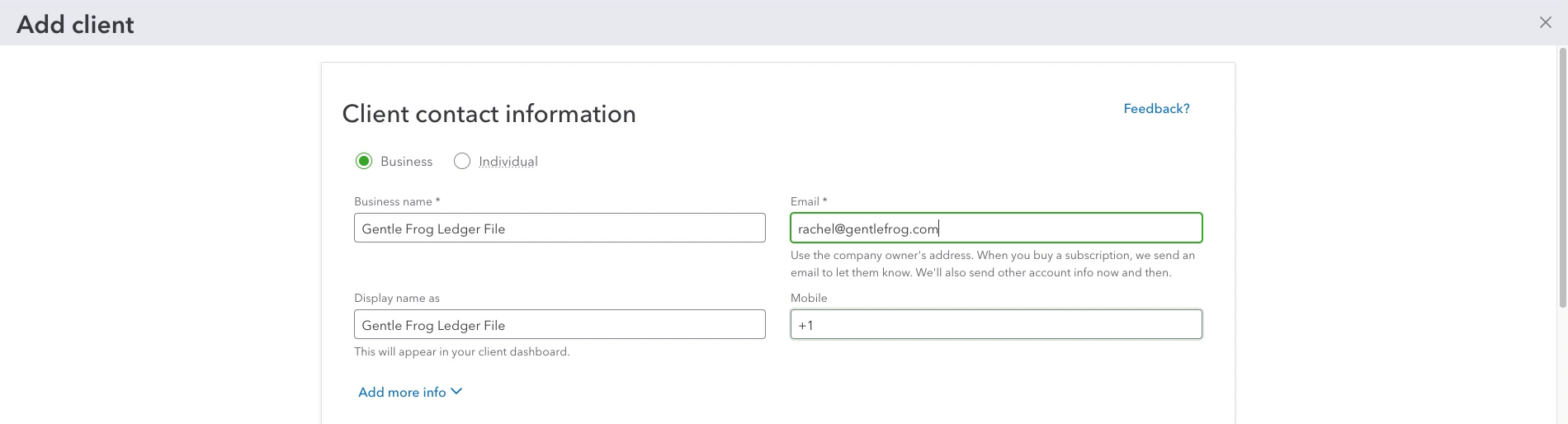
Task: Click the helper text below the Email field
Action: [993, 264]
